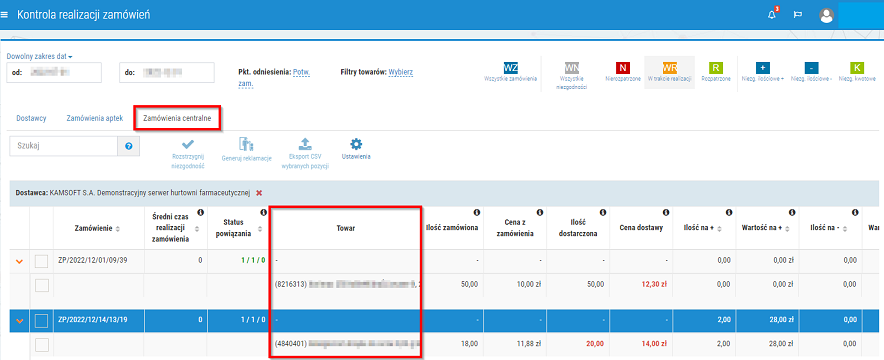
Task: Focus the Szukaj search box
Action: coord(64,146)
